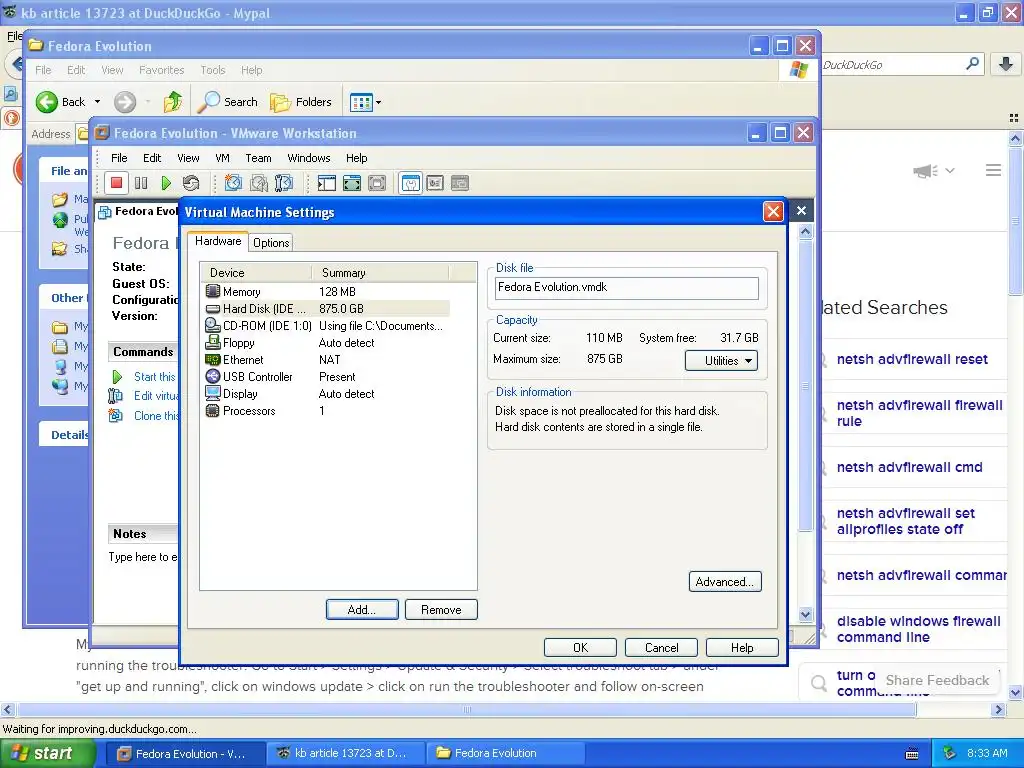This screenshot has width=1024, height=768.
Task: Toggle the sidebar panel icon in VMware toolbar
Action: 327,184
